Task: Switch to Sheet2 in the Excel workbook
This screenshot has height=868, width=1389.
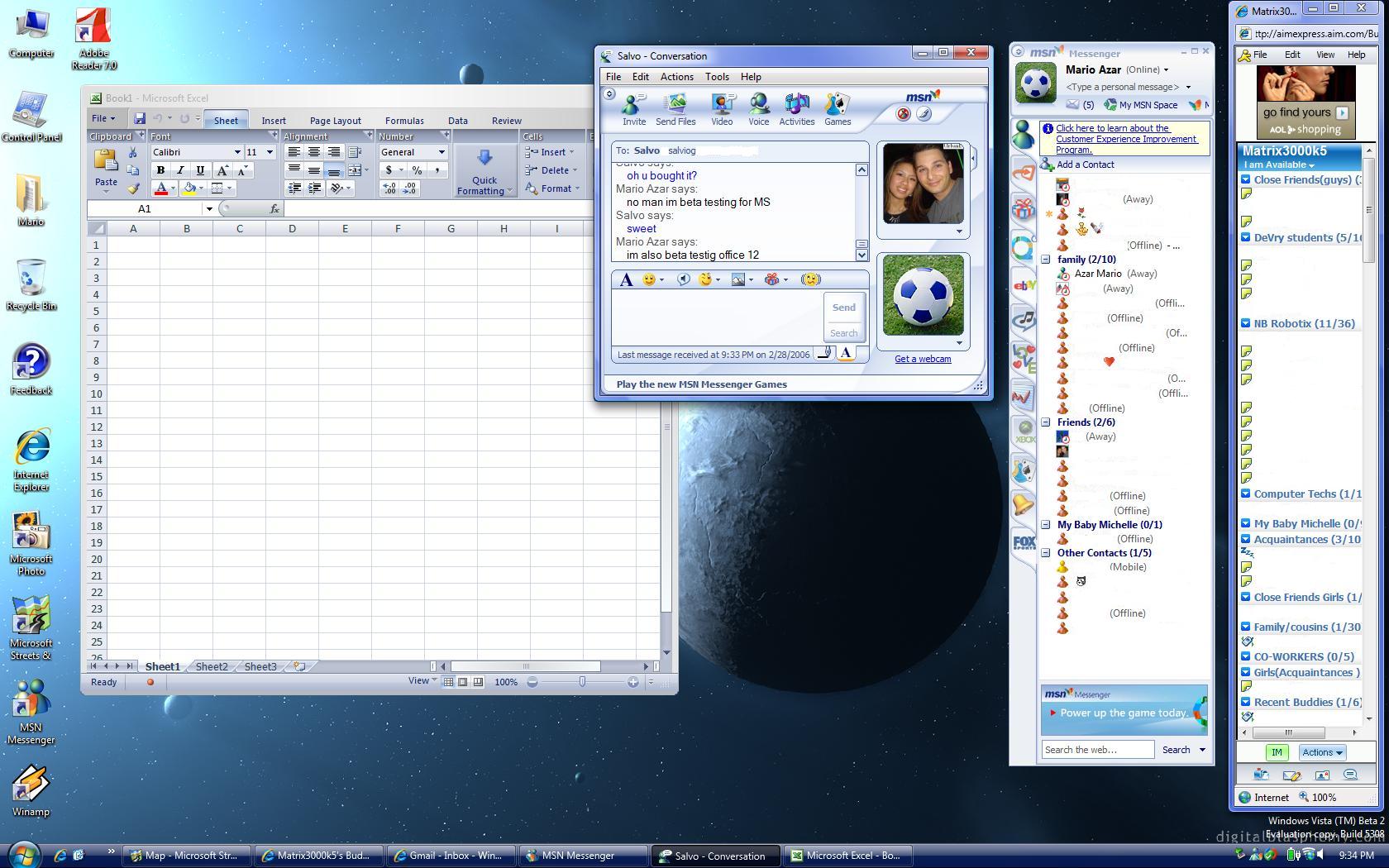Action: point(211,666)
